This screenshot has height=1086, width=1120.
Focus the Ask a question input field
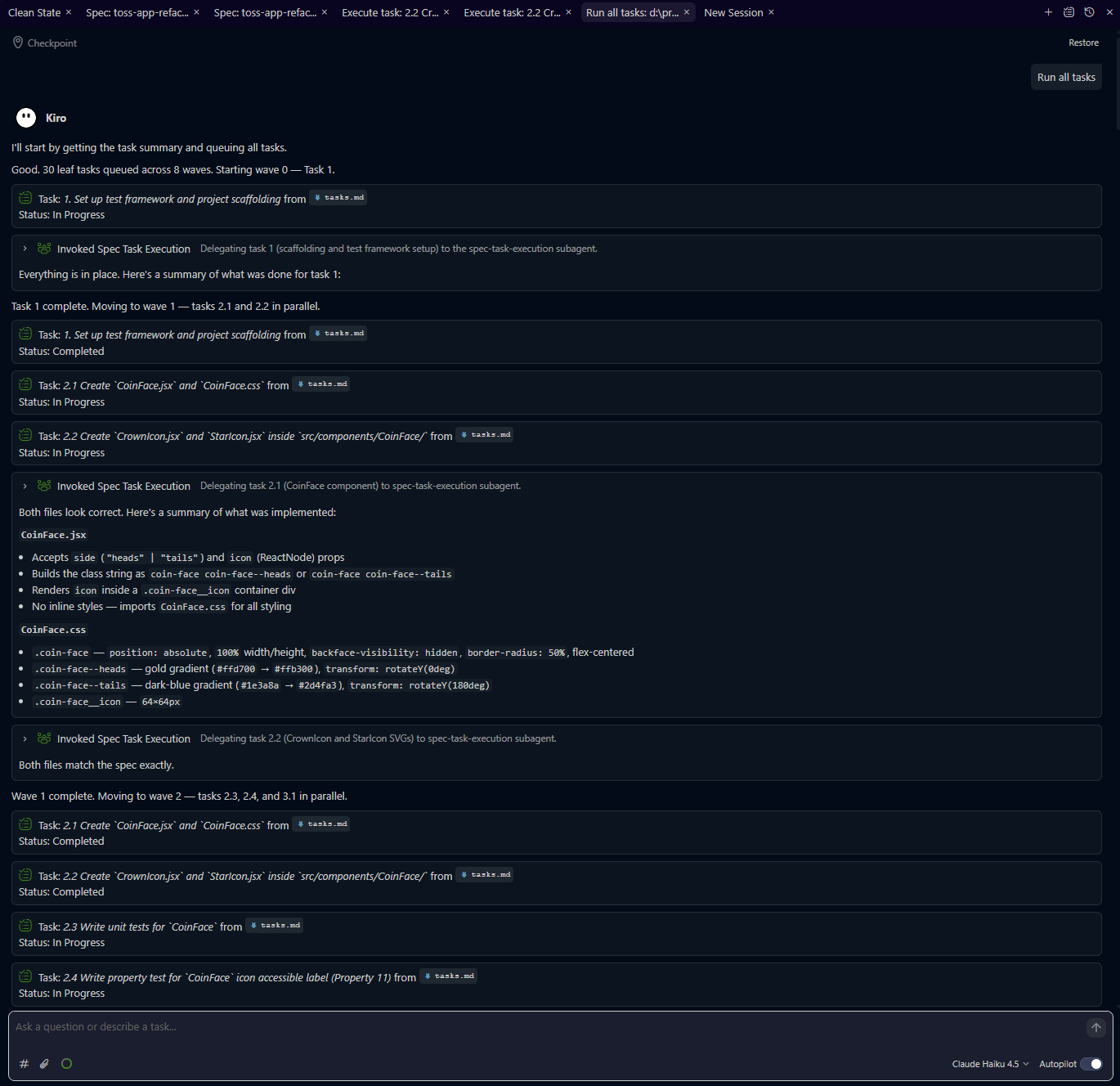pos(548,1027)
